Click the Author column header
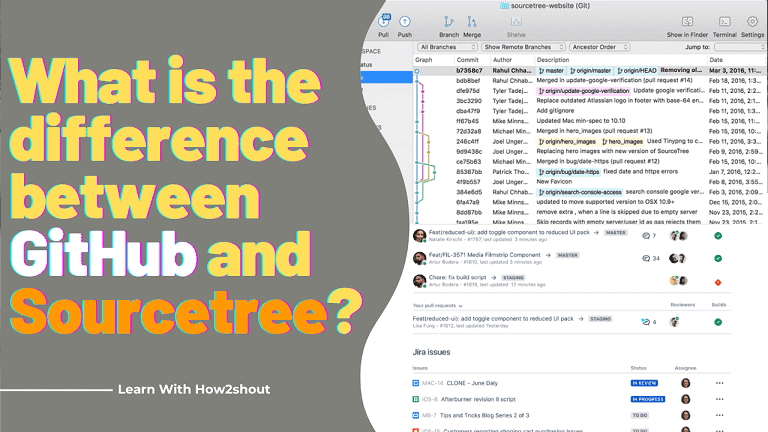This screenshot has height=432, width=768. point(502,60)
